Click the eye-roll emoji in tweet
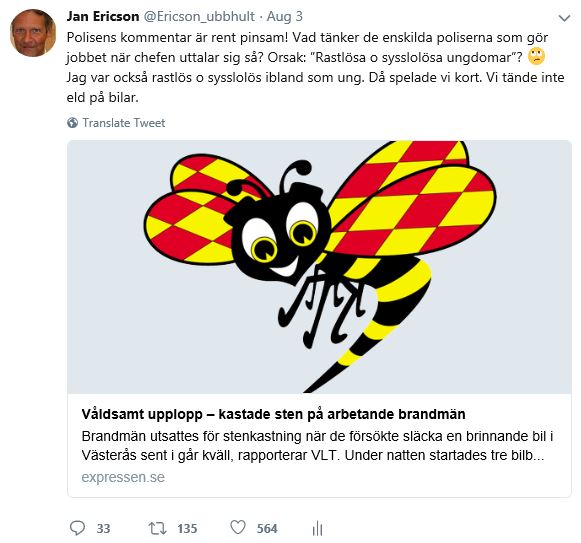 pyautogui.click(x=536, y=56)
